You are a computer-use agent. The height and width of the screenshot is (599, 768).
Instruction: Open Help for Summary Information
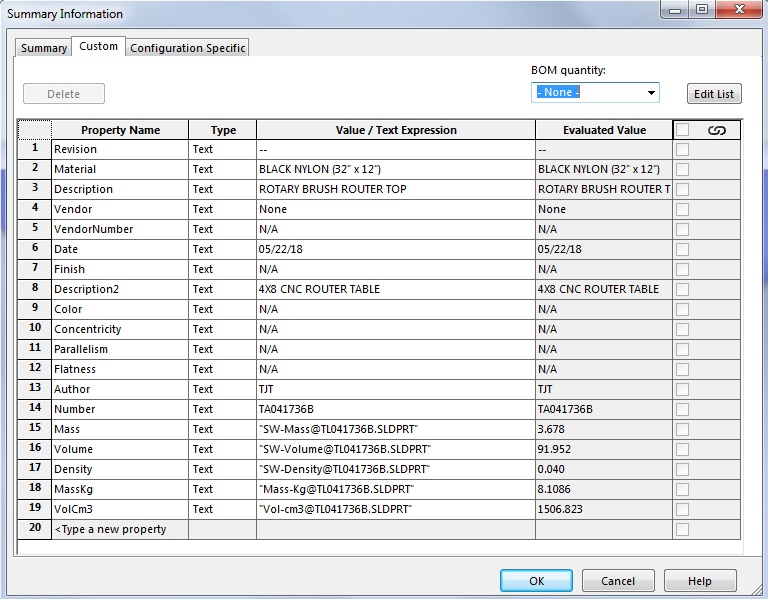click(x=700, y=581)
